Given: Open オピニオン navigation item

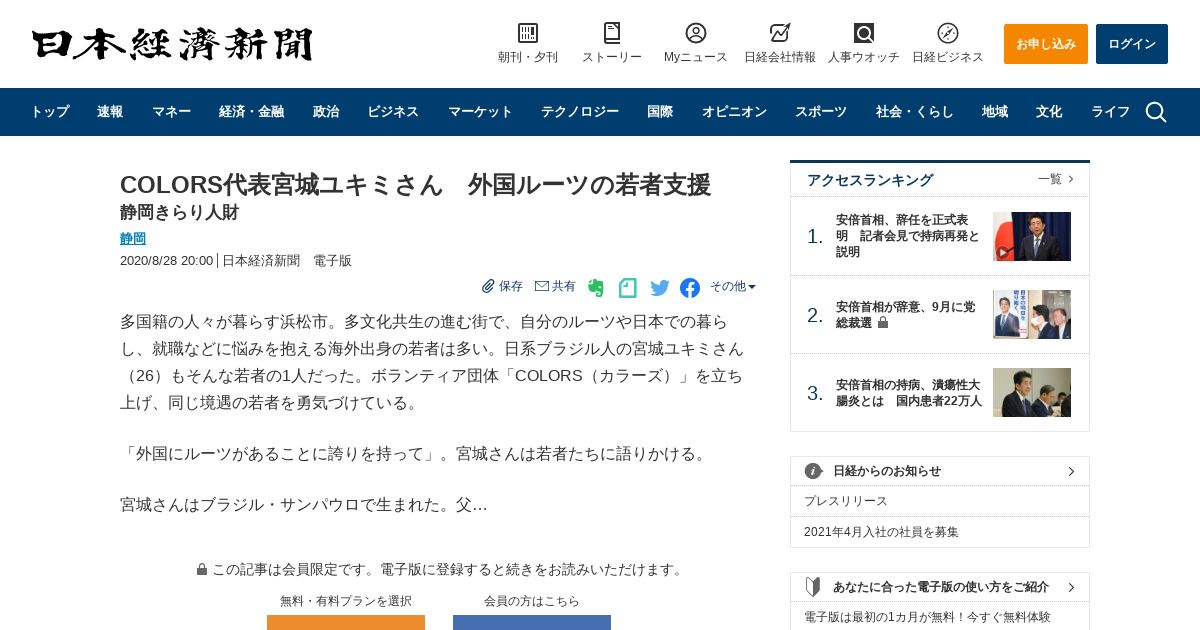Looking at the screenshot, I should [x=734, y=112].
